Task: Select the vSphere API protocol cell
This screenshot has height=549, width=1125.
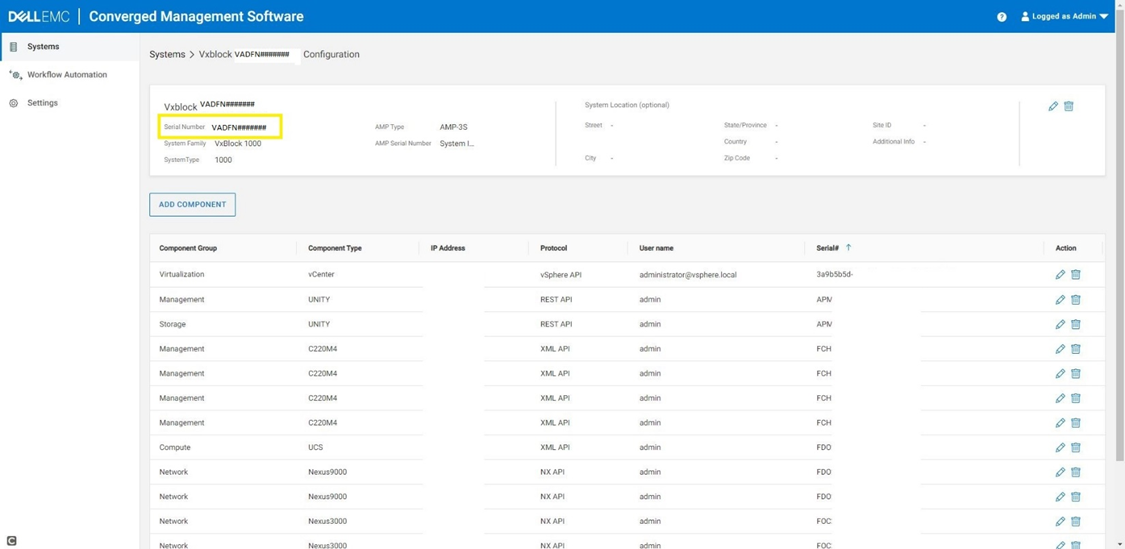Action: (x=563, y=275)
